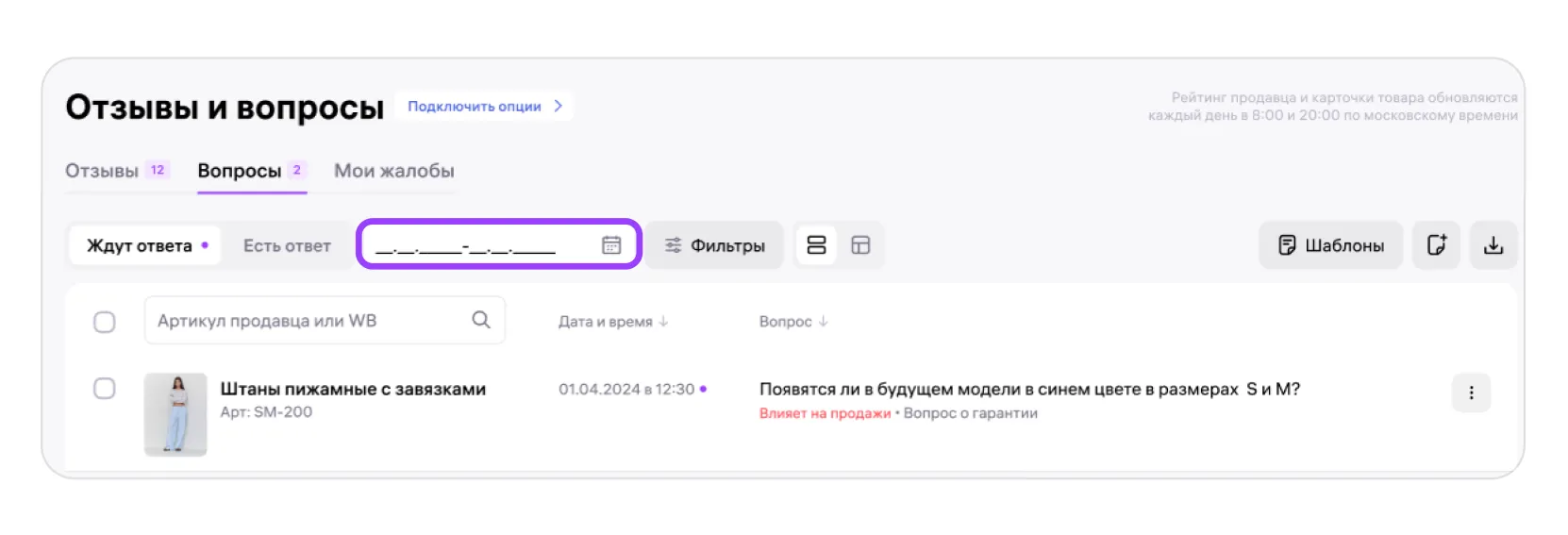Viewport: 1568px width, 535px height.
Task: Select the Есть ответ filter toggle
Action: tap(287, 245)
